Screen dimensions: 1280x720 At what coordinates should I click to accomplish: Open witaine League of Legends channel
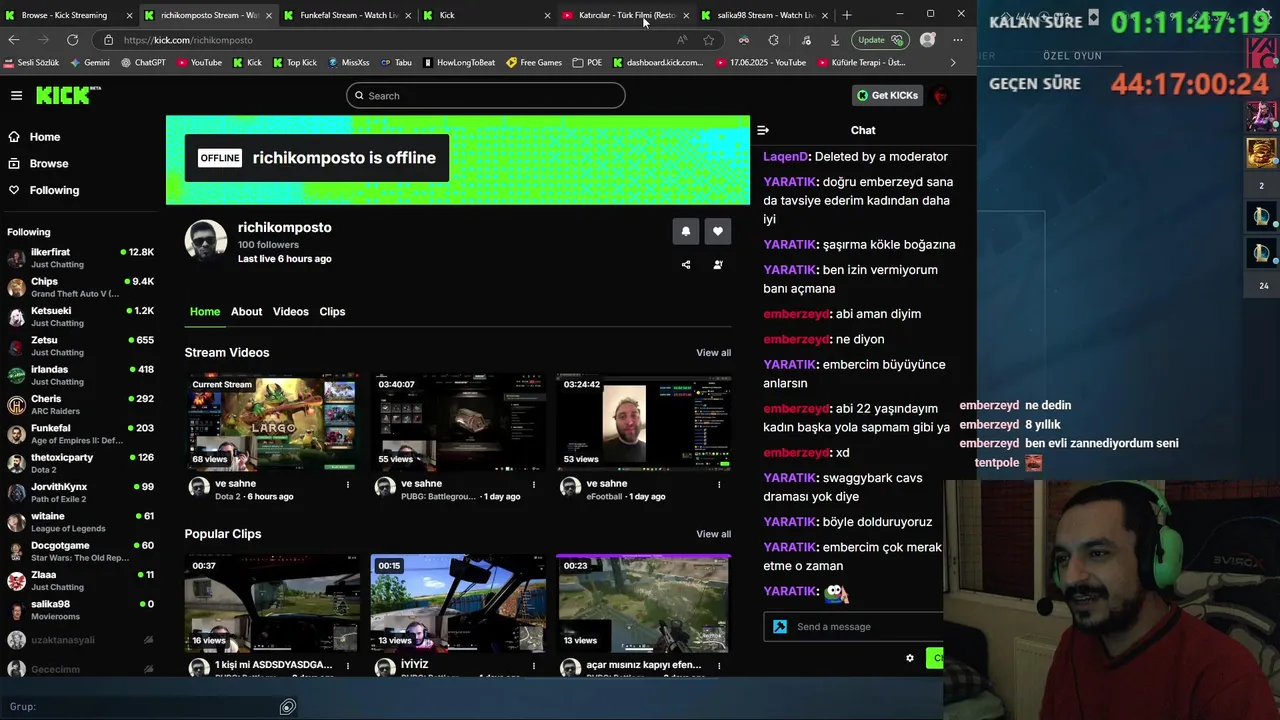(x=80, y=522)
